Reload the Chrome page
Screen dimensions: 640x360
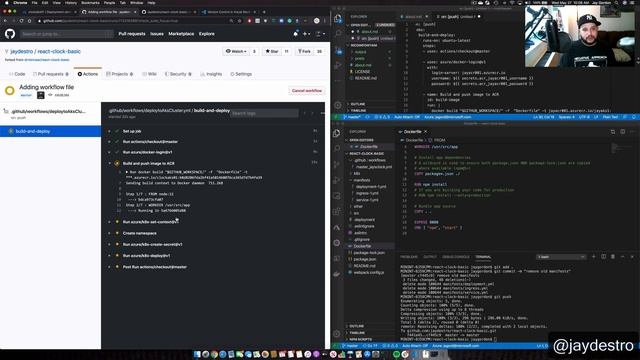pos(22,21)
